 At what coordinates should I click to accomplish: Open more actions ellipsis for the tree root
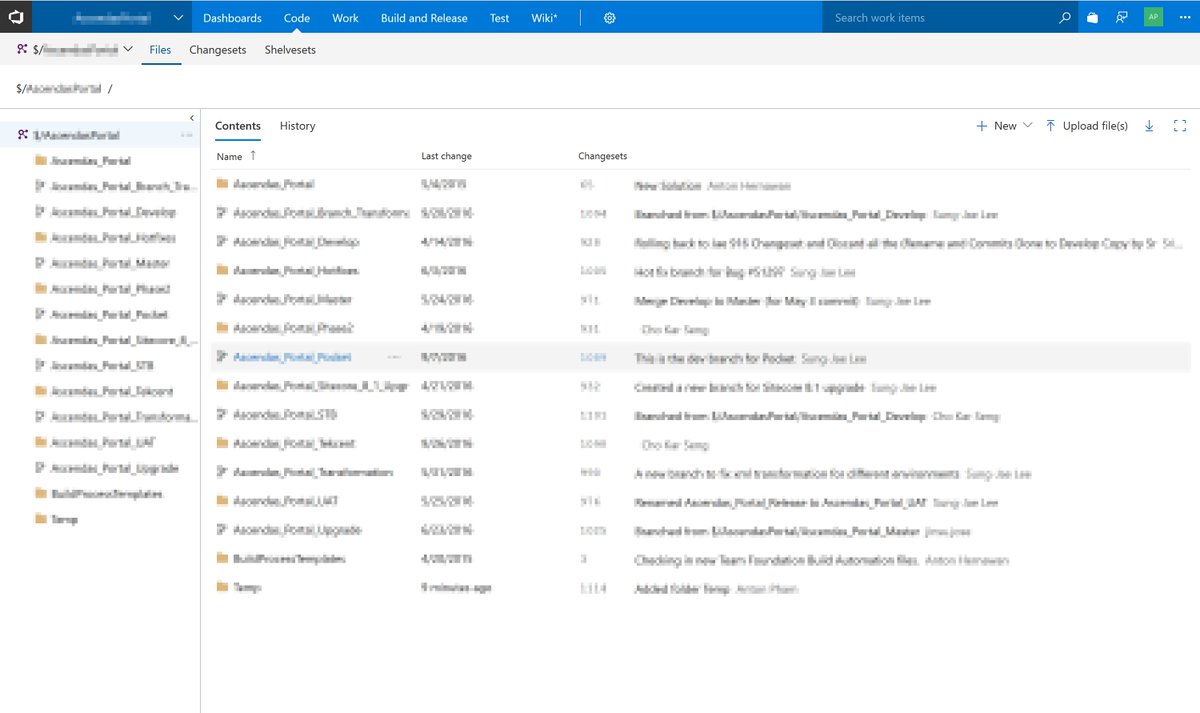(186, 135)
